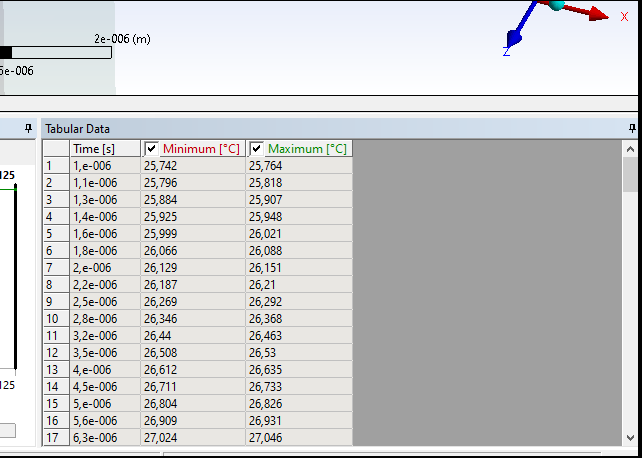
Task: Select minimum value 26,508
Action: [193, 353]
